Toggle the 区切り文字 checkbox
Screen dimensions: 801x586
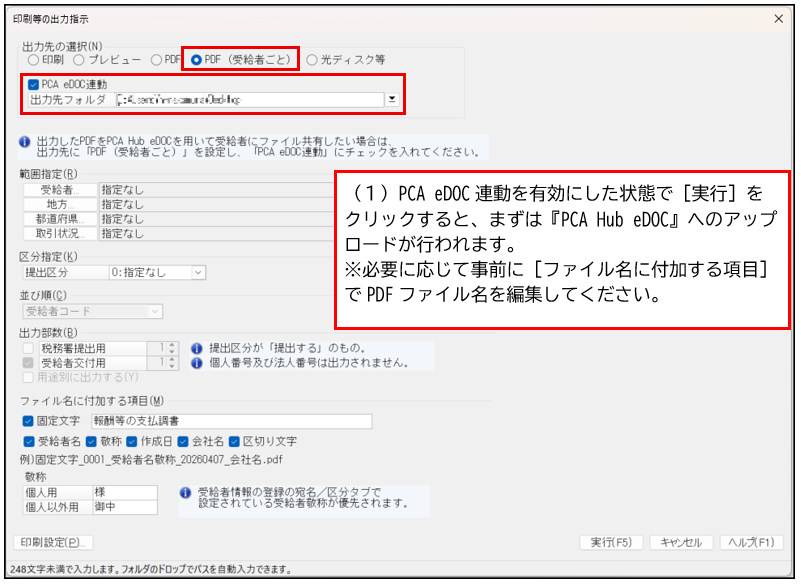pyautogui.click(x=234, y=441)
